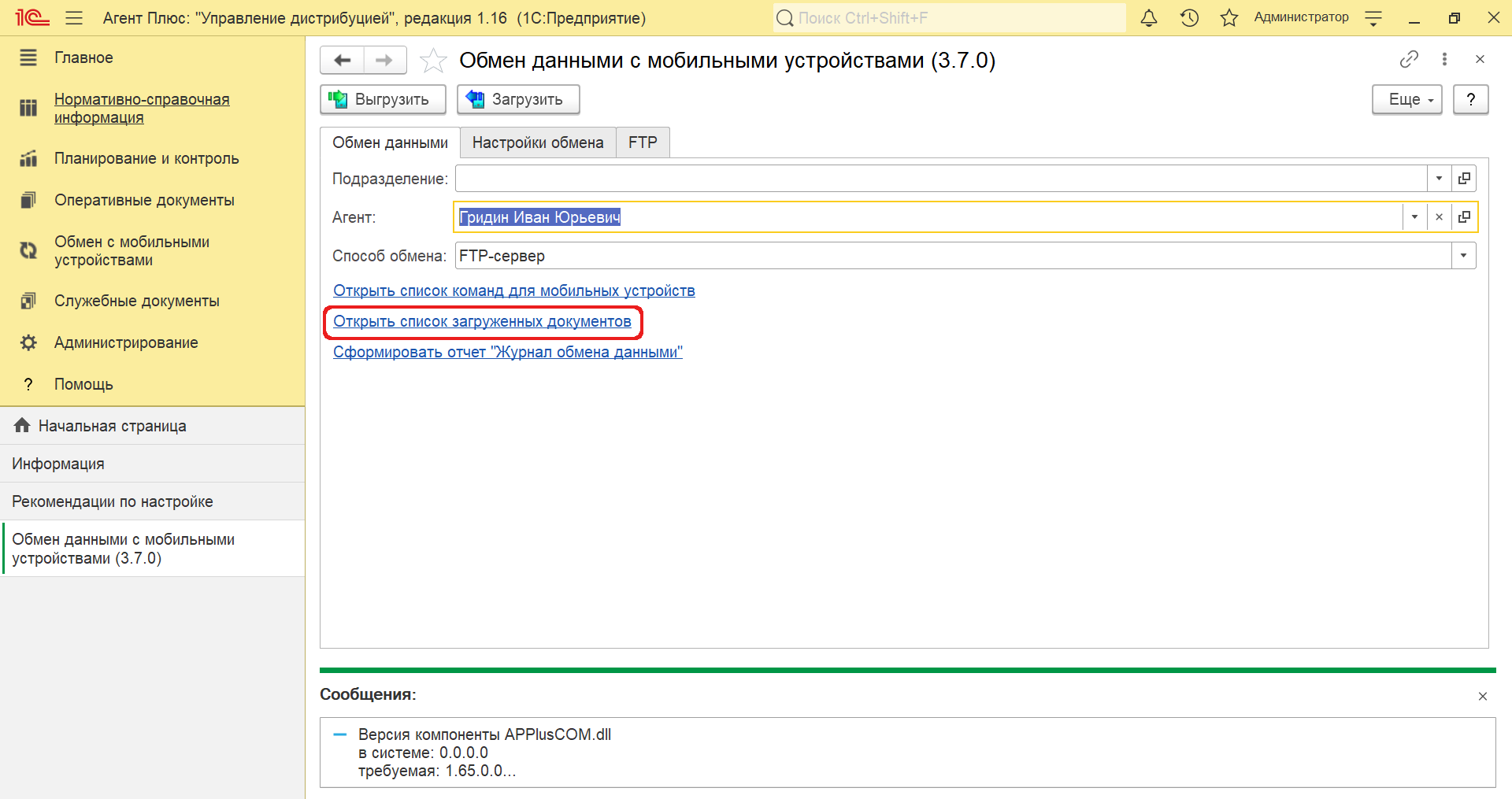
Task: Click the Агент field with Гридин Иван Юрьевич
Action: (x=928, y=217)
